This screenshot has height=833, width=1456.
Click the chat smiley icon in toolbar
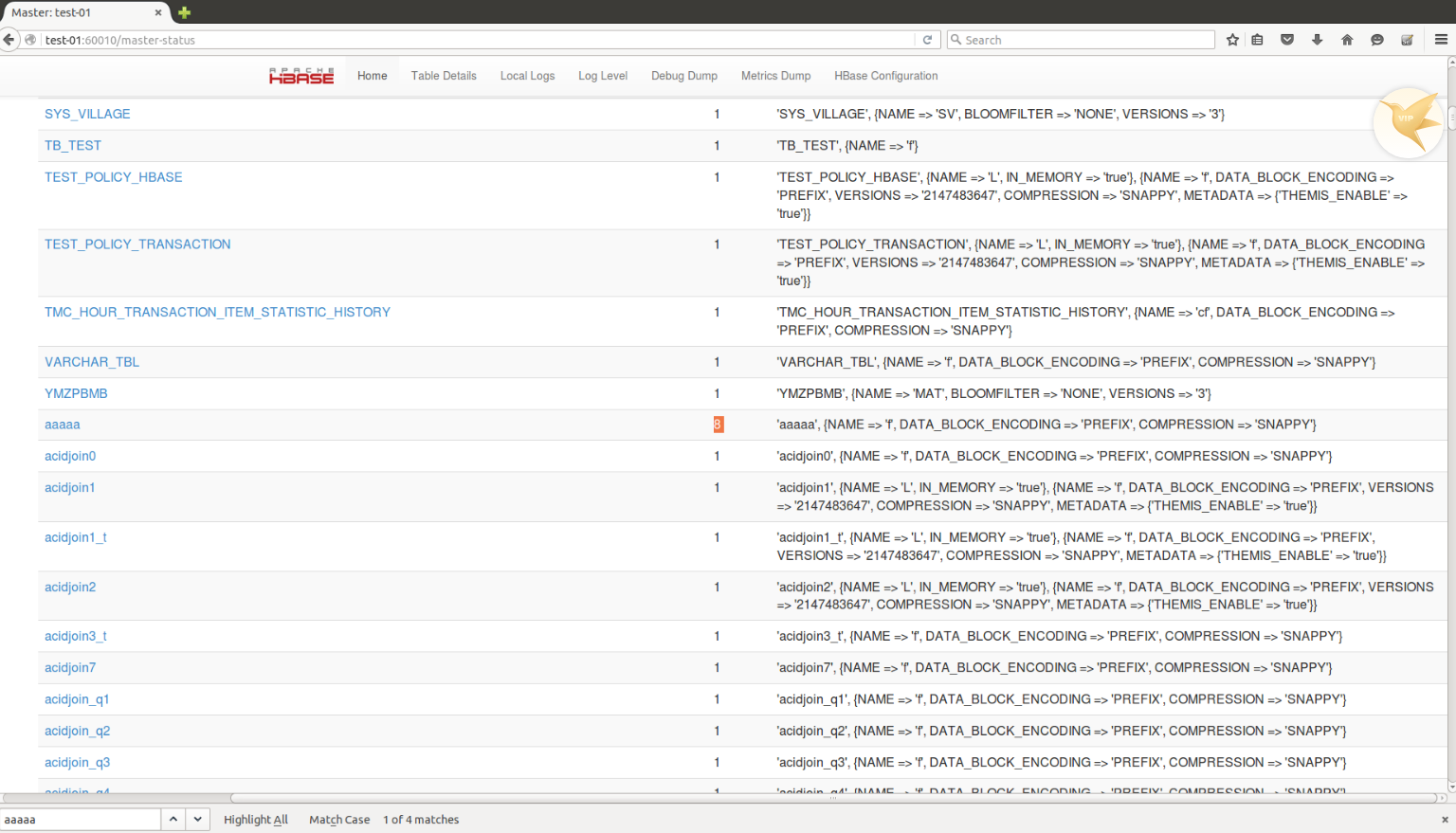1377,40
